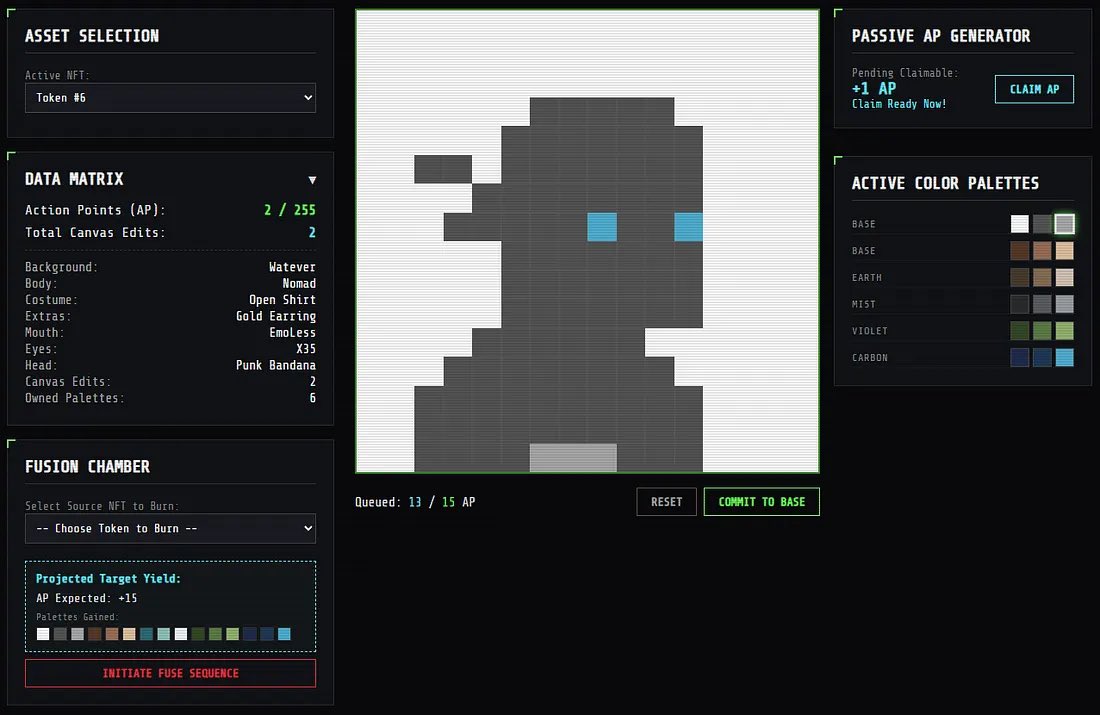This screenshot has width=1100, height=715.
Task: Select the middle gray MIST swatch
Action: tap(1042, 304)
